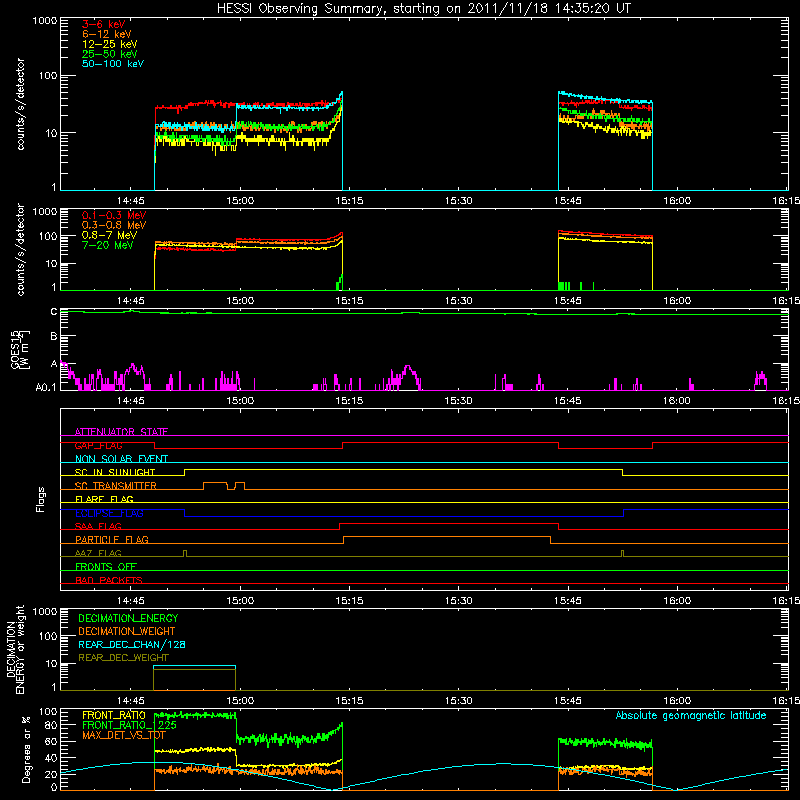
Task: Pick the FRONTS_OFF flag label
Action: pos(106,566)
